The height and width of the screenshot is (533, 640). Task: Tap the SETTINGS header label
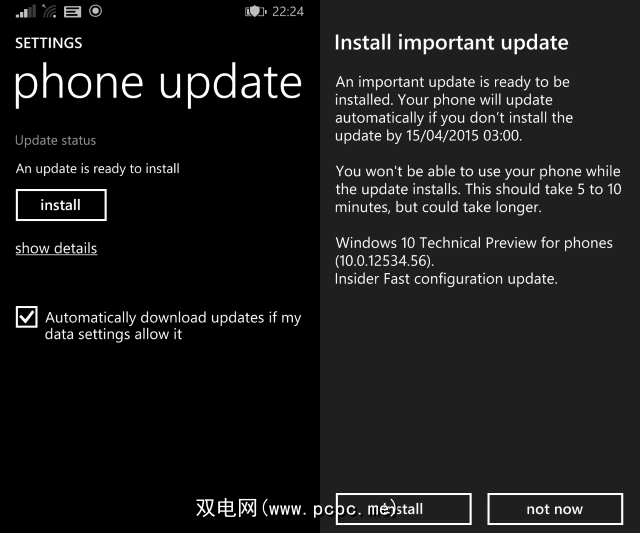[x=49, y=43]
